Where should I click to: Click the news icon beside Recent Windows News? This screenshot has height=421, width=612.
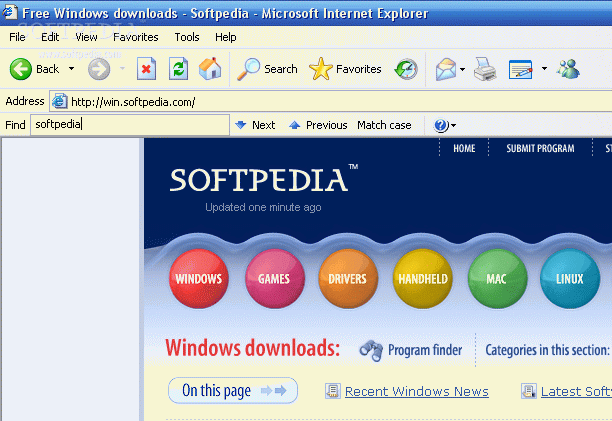point(333,391)
